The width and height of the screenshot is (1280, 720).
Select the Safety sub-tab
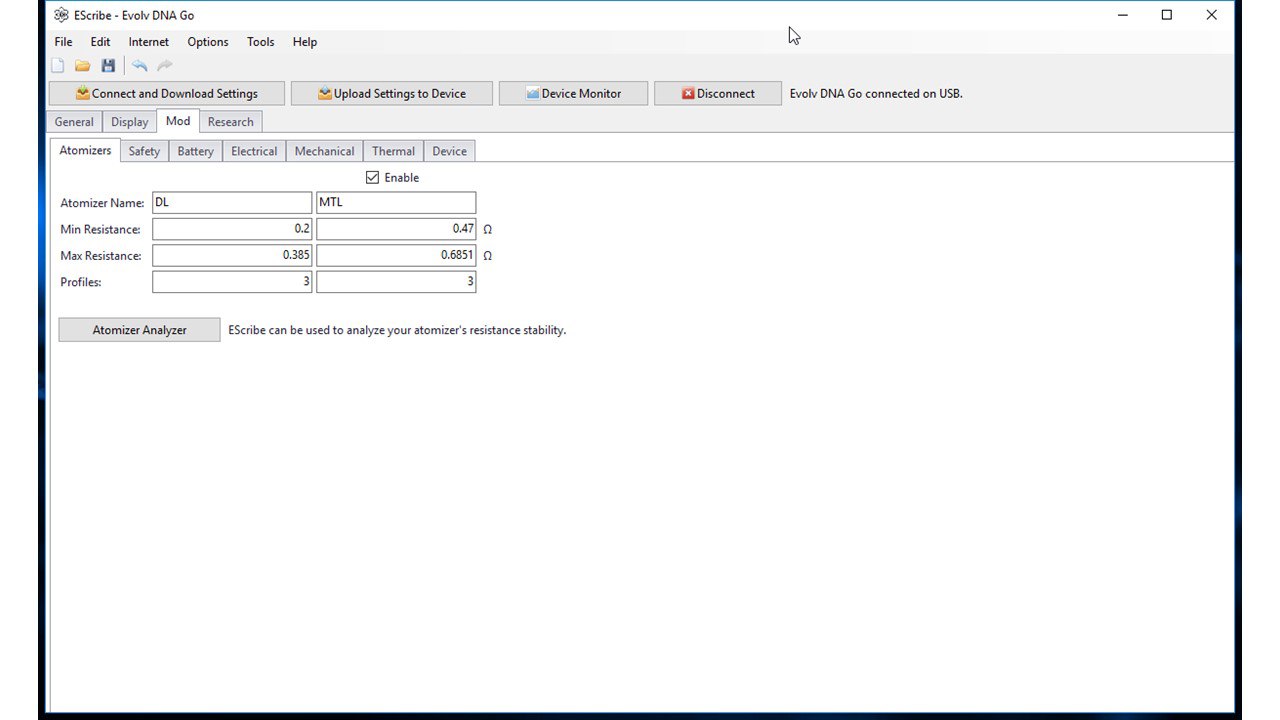point(144,151)
